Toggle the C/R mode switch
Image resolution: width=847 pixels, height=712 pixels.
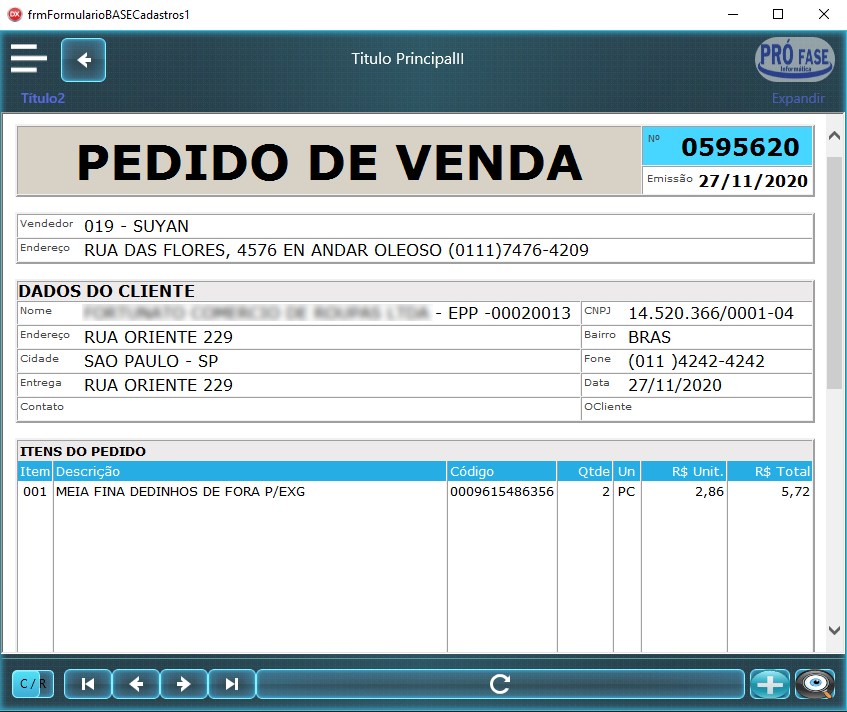31,684
